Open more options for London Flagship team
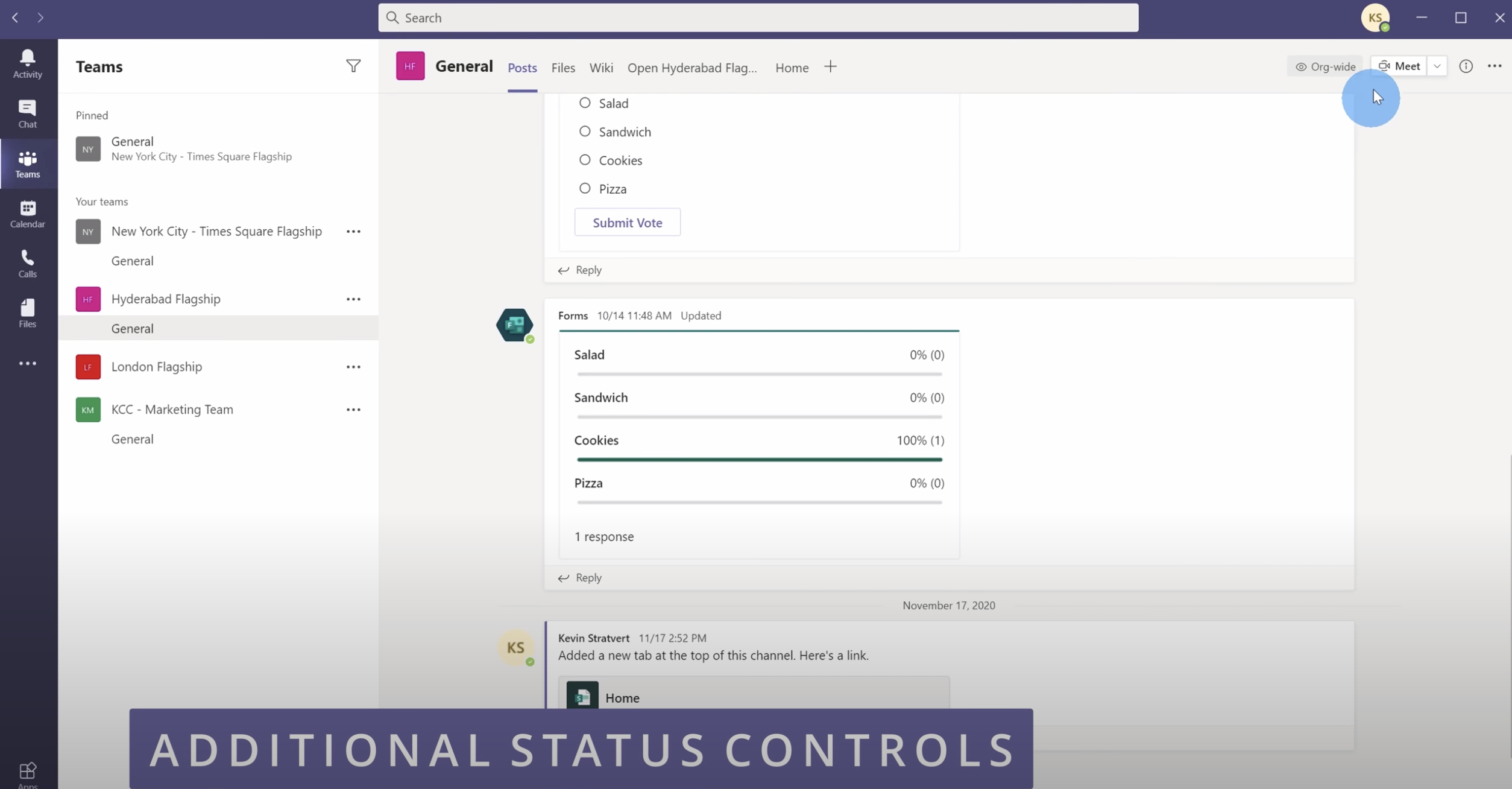This screenshot has width=1512, height=789. [353, 366]
